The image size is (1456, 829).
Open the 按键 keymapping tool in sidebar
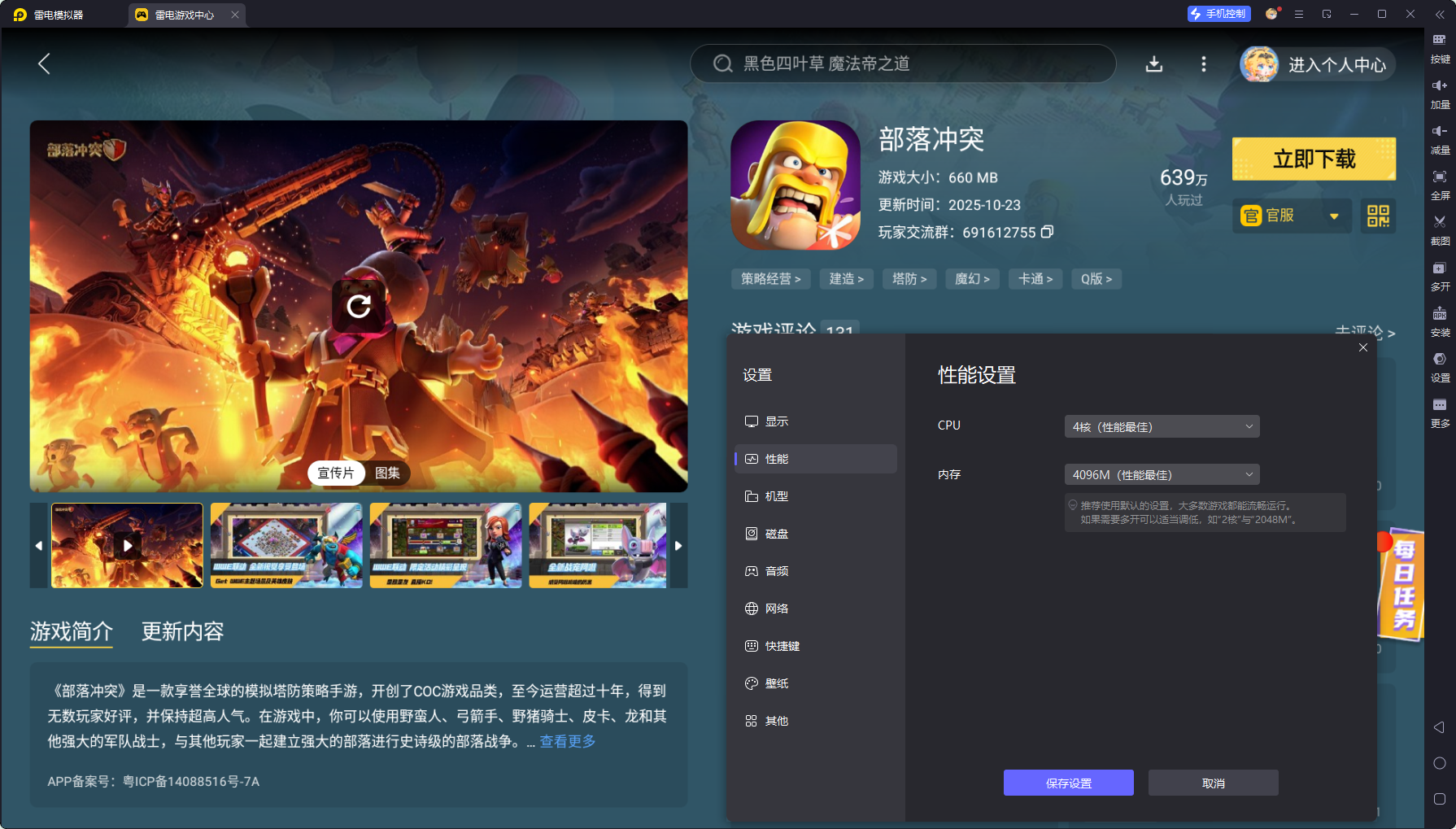point(1440,49)
